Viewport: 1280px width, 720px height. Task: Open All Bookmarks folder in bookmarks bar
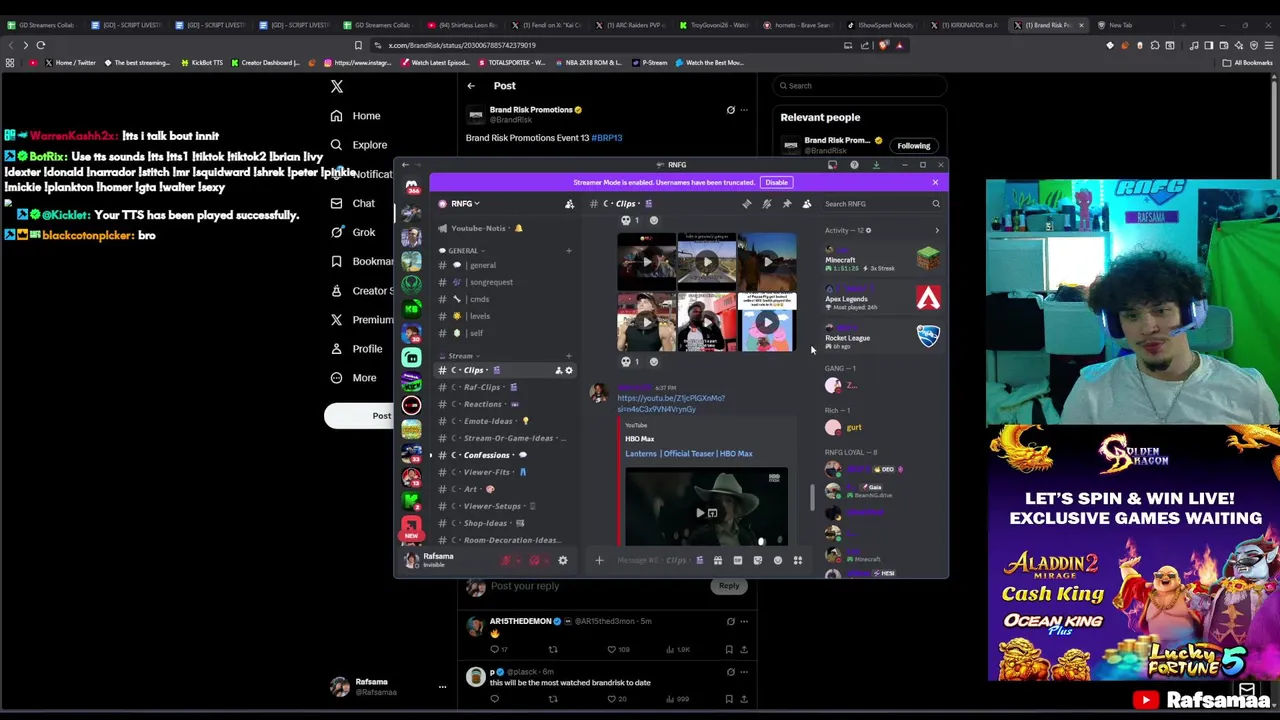coord(1248,63)
